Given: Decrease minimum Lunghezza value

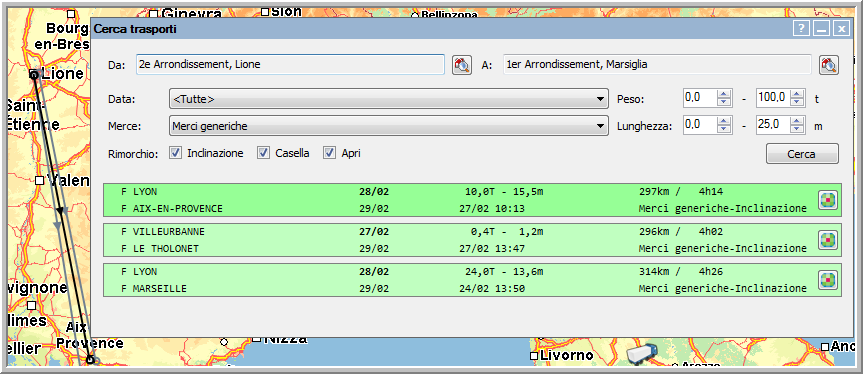Looking at the screenshot, I should coord(725,129).
